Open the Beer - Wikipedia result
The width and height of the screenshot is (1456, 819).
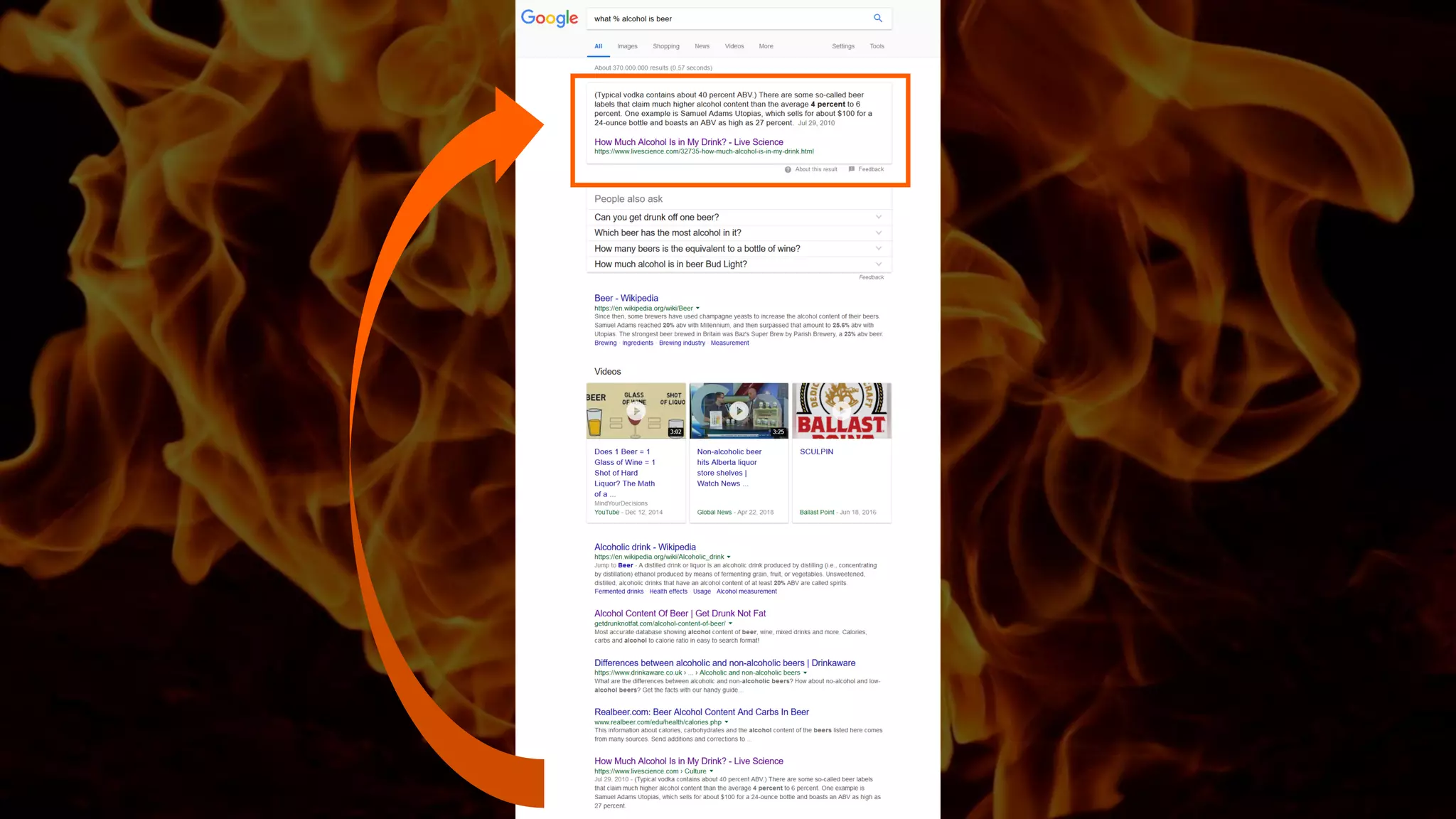pyautogui.click(x=626, y=298)
